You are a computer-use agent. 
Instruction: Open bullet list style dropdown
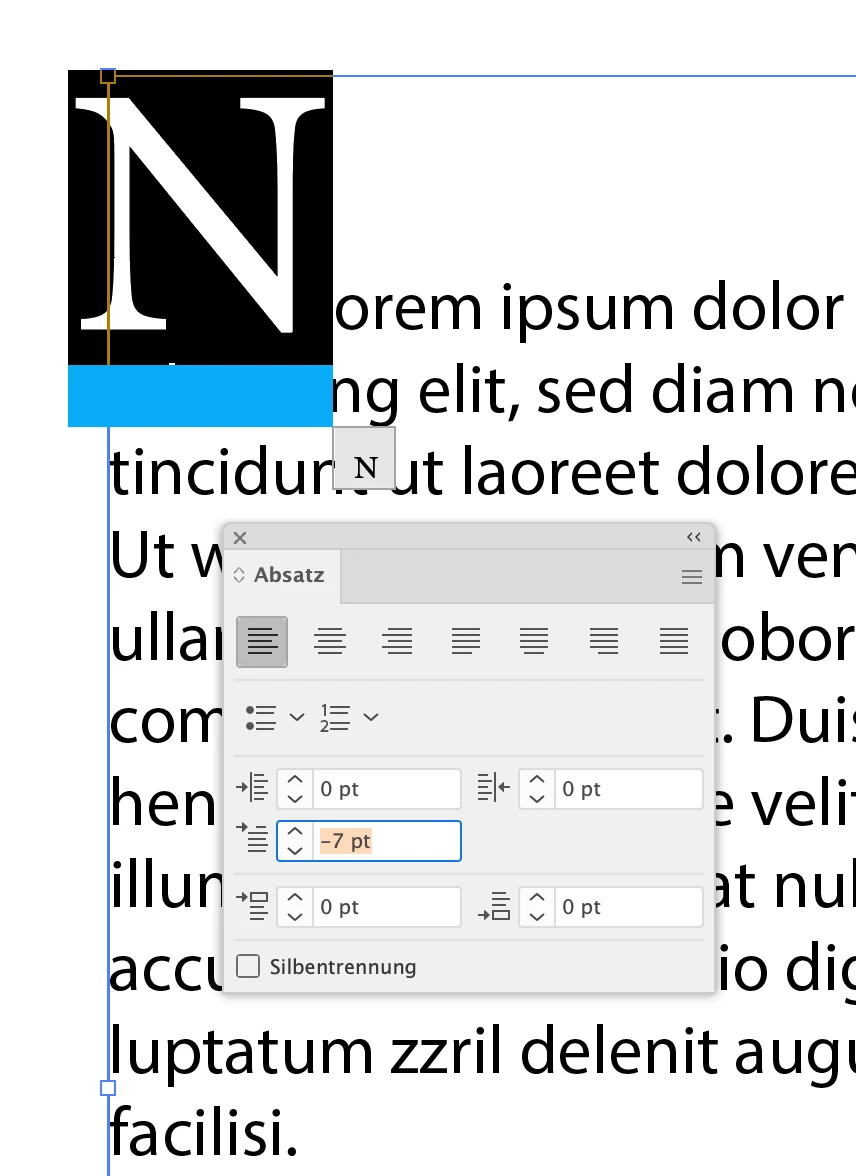[297, 718]
